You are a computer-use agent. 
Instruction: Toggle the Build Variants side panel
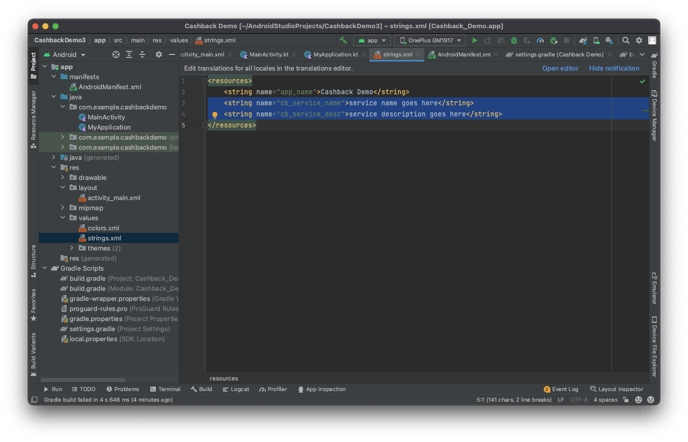click(33, 352)
